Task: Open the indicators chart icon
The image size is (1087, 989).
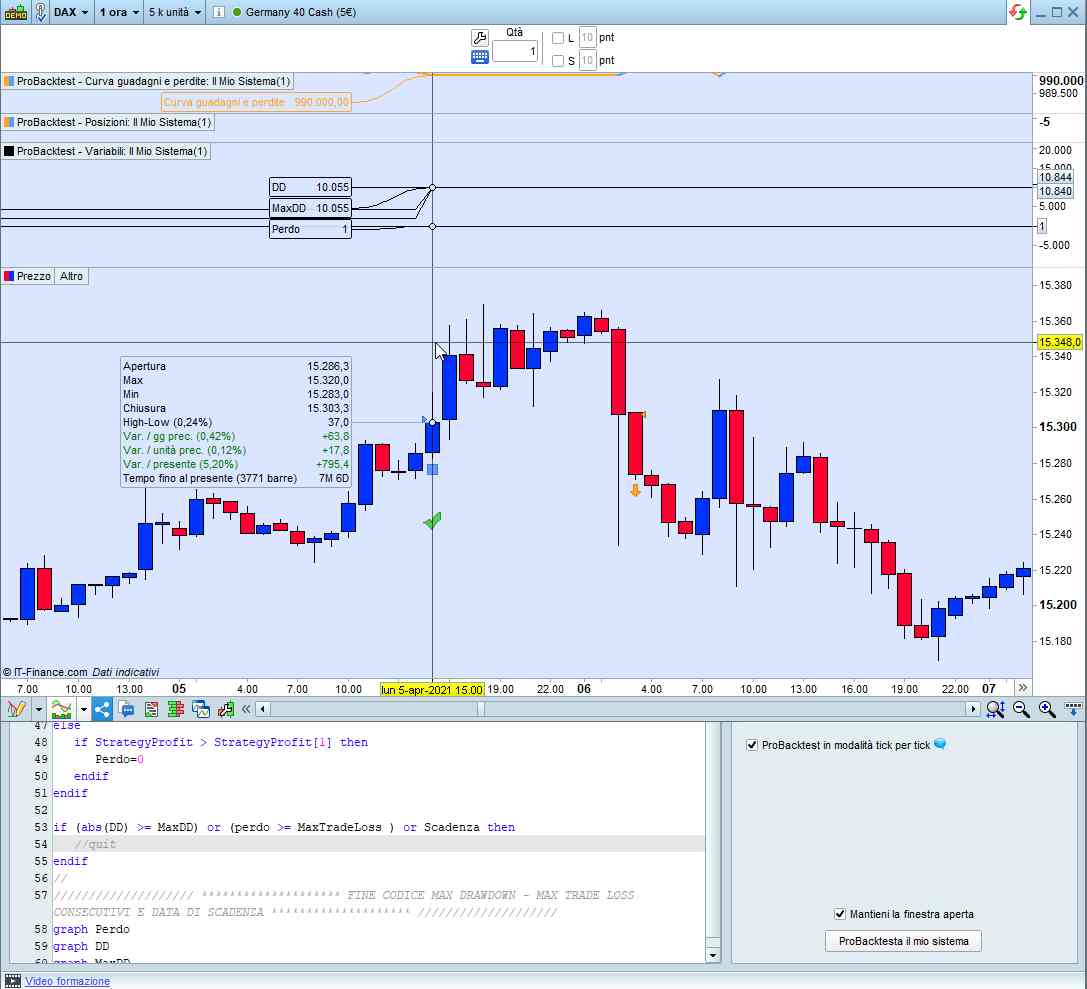Action: coord(61,709)
